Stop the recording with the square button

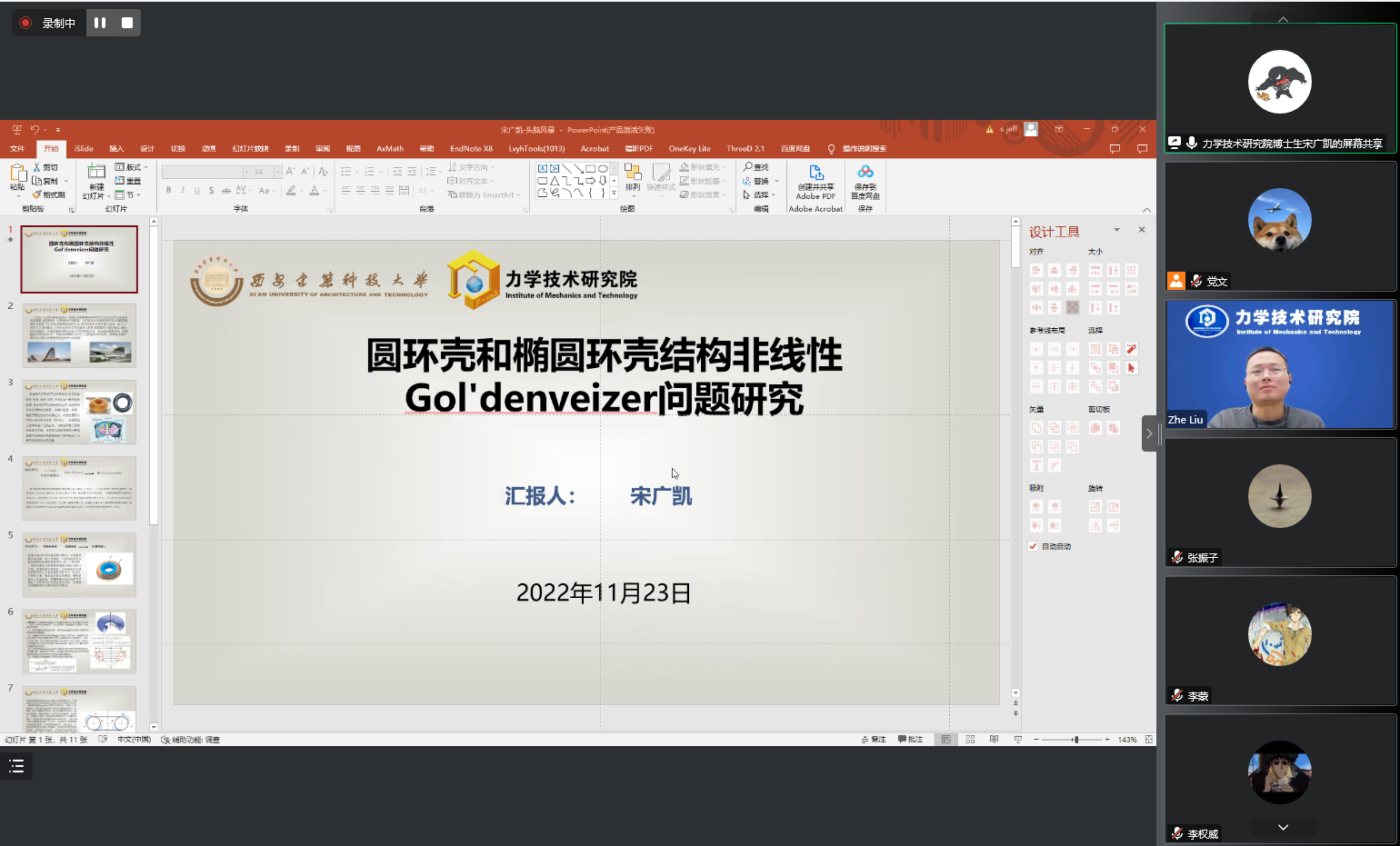click(127, 23)
